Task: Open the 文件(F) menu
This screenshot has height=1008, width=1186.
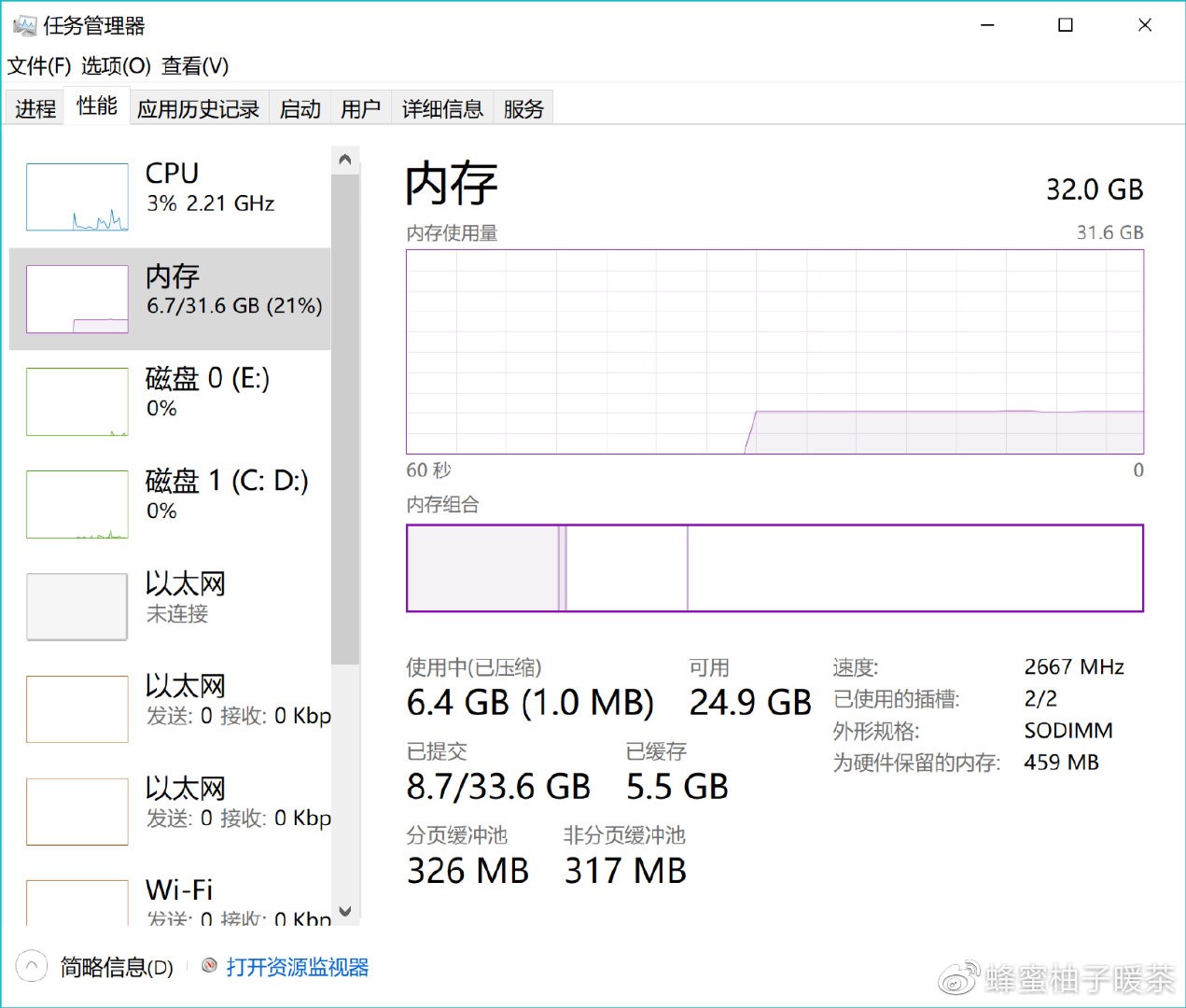Action: (x=39, y=66)
